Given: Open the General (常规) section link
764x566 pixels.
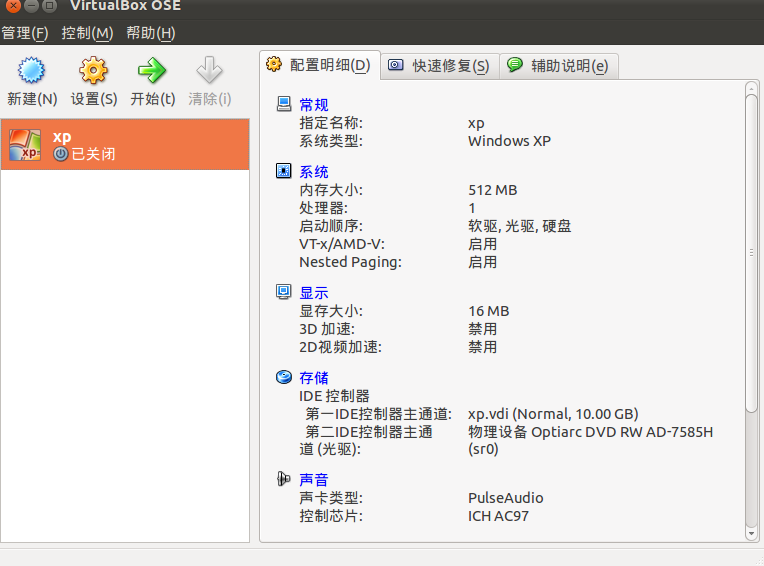Looking at the screenshot, I should 314,105.
